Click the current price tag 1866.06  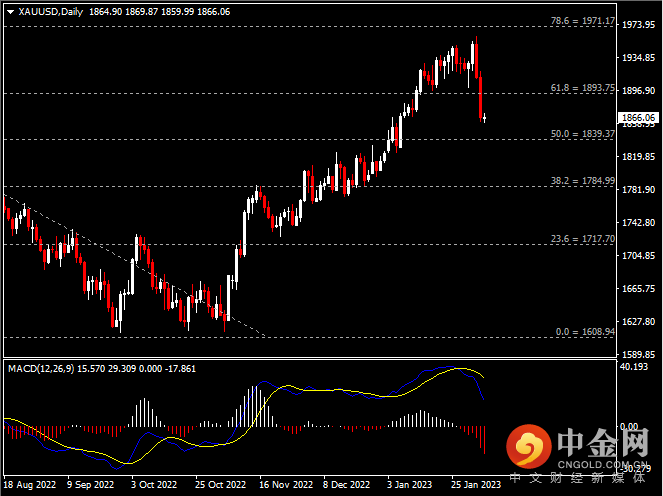pyautogui.click(x=636, y=117)
